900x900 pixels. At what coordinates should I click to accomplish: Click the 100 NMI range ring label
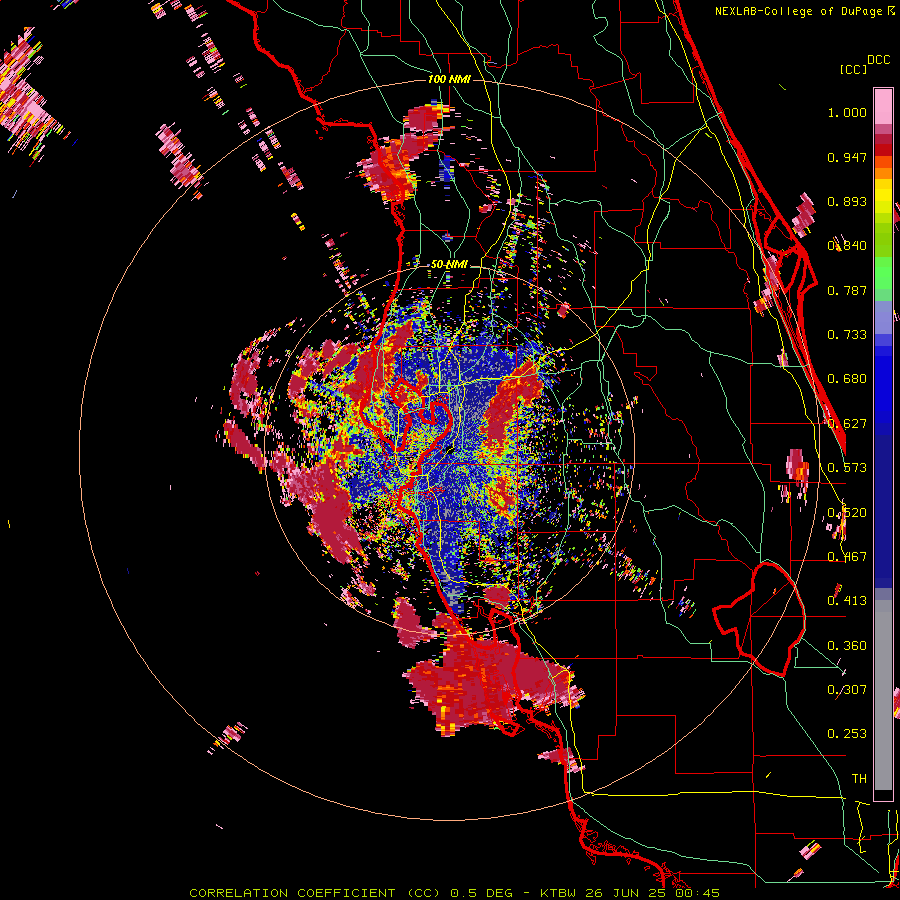pyautogui.click(x=449, y=79)
